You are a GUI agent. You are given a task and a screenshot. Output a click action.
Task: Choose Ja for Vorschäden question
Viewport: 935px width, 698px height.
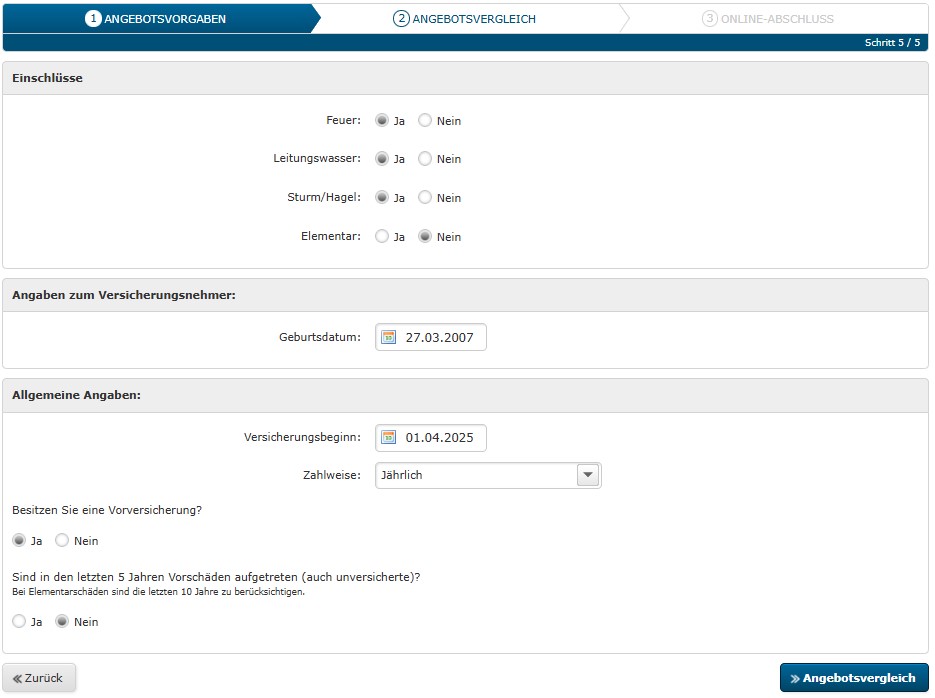19,622
